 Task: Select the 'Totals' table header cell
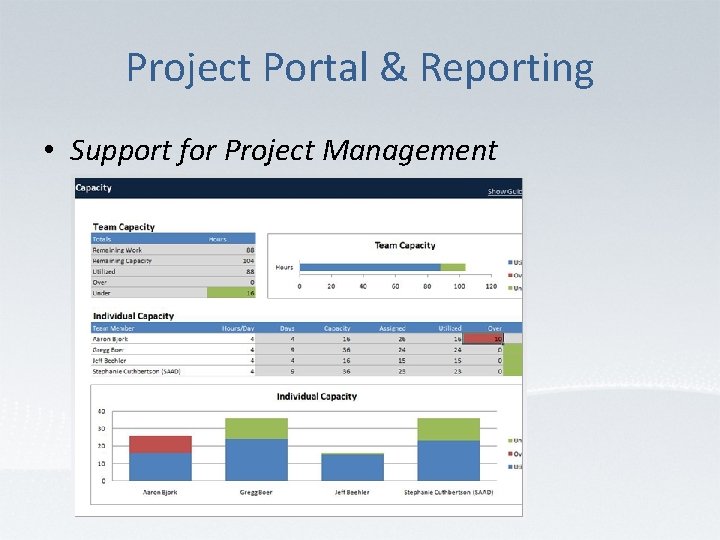coord(102,239)
